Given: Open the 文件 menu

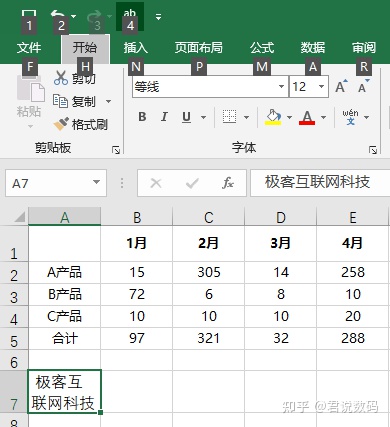Looking at the screenshot, I should 29,48.
